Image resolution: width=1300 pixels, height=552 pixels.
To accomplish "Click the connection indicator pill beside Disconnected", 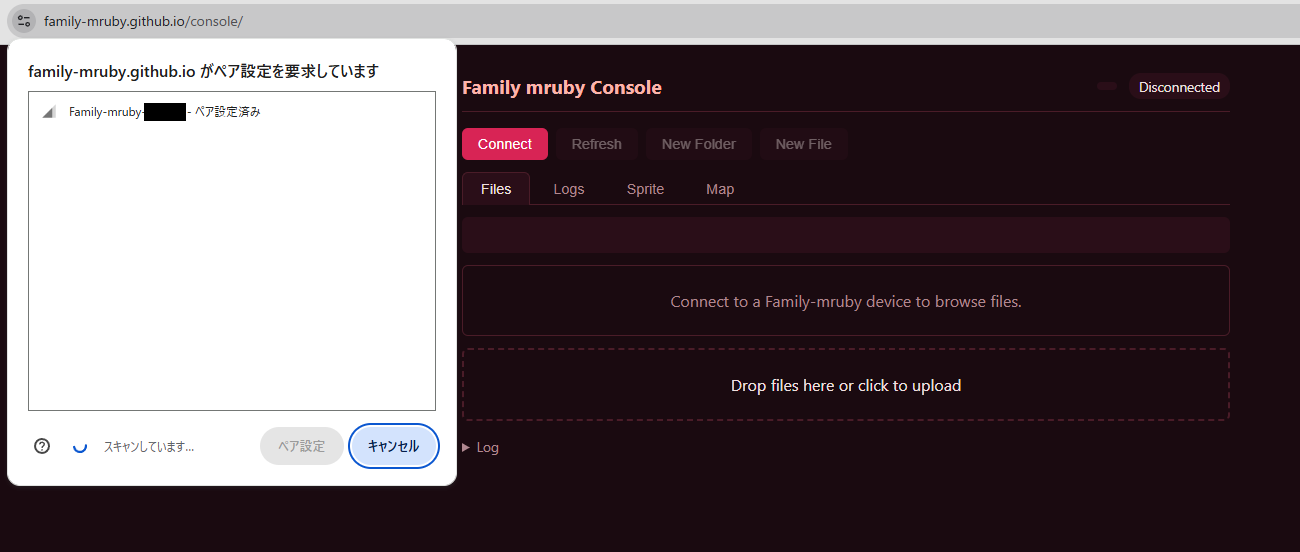I will [1107, 86].
